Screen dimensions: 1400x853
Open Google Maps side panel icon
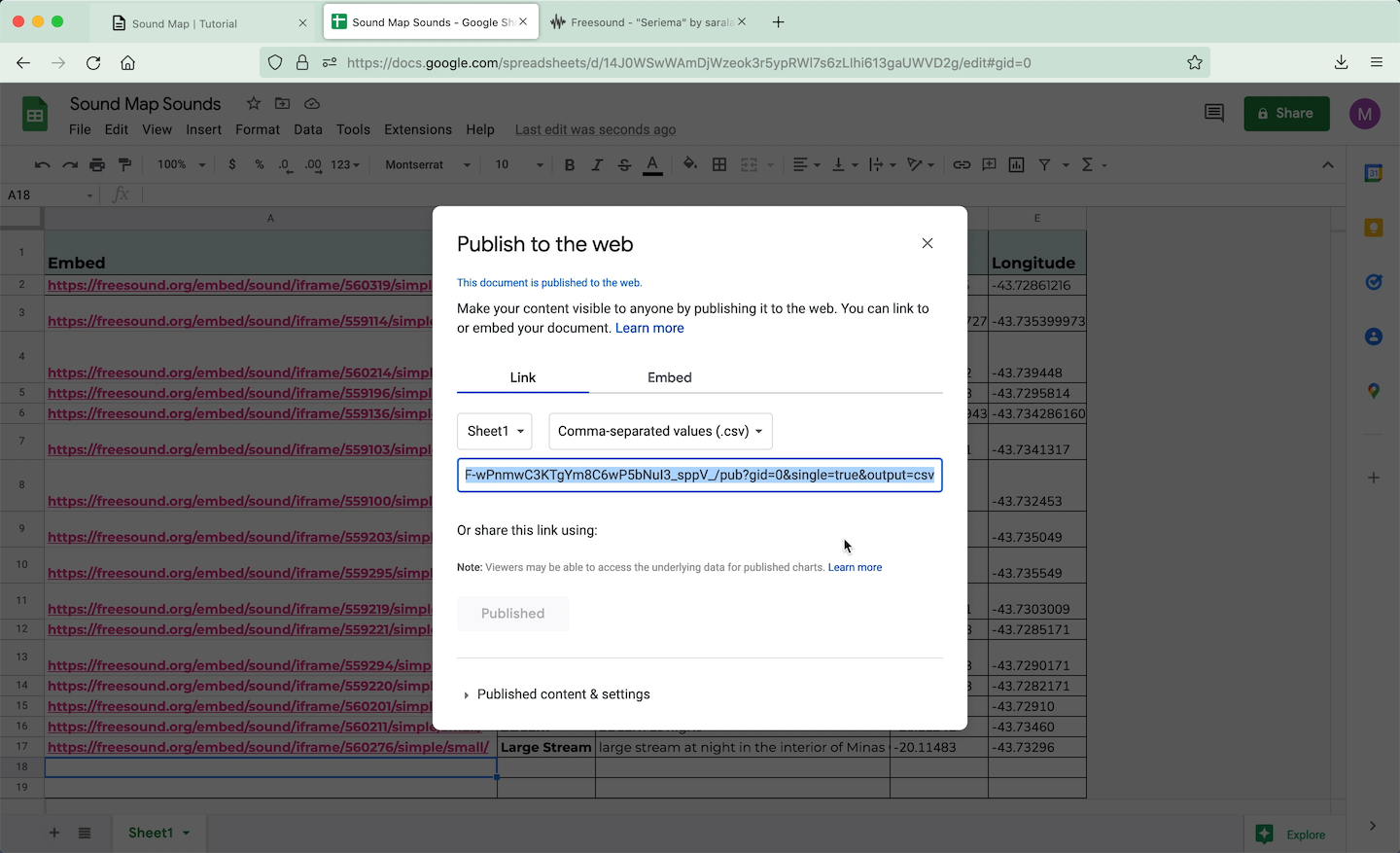(1373, 391)
